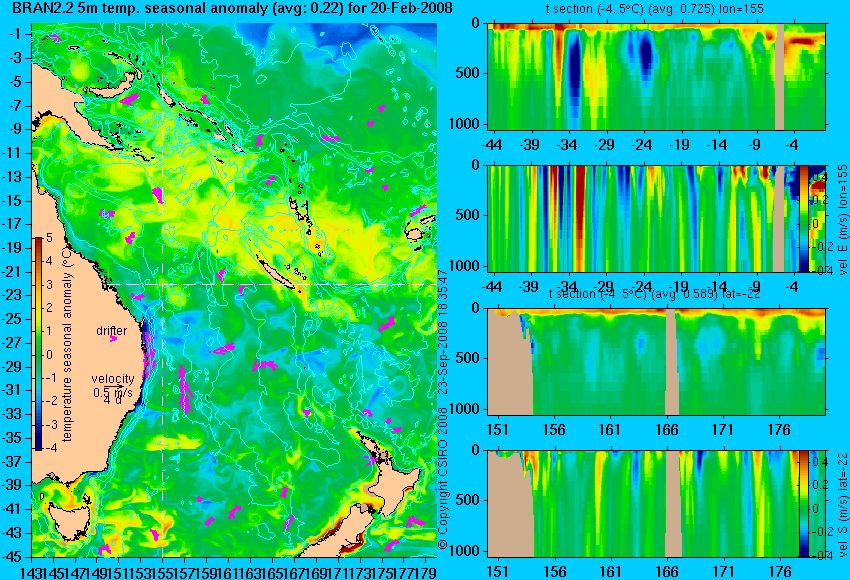This screenshot has height=580, width=850.
Task: Click the magenta drifter cluster near -31 latitude
Action: 185,390
